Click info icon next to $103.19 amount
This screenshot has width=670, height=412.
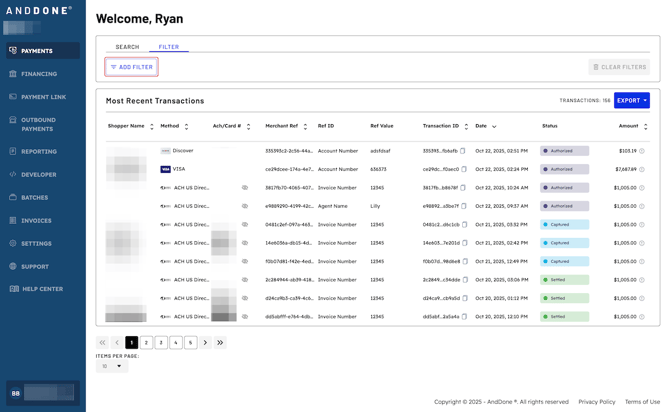tap(642, 151)
